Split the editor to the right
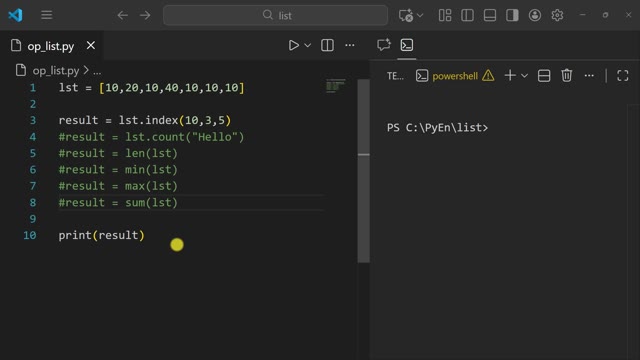The height and width of the screenshot is (360, 640). coord(327,45)
